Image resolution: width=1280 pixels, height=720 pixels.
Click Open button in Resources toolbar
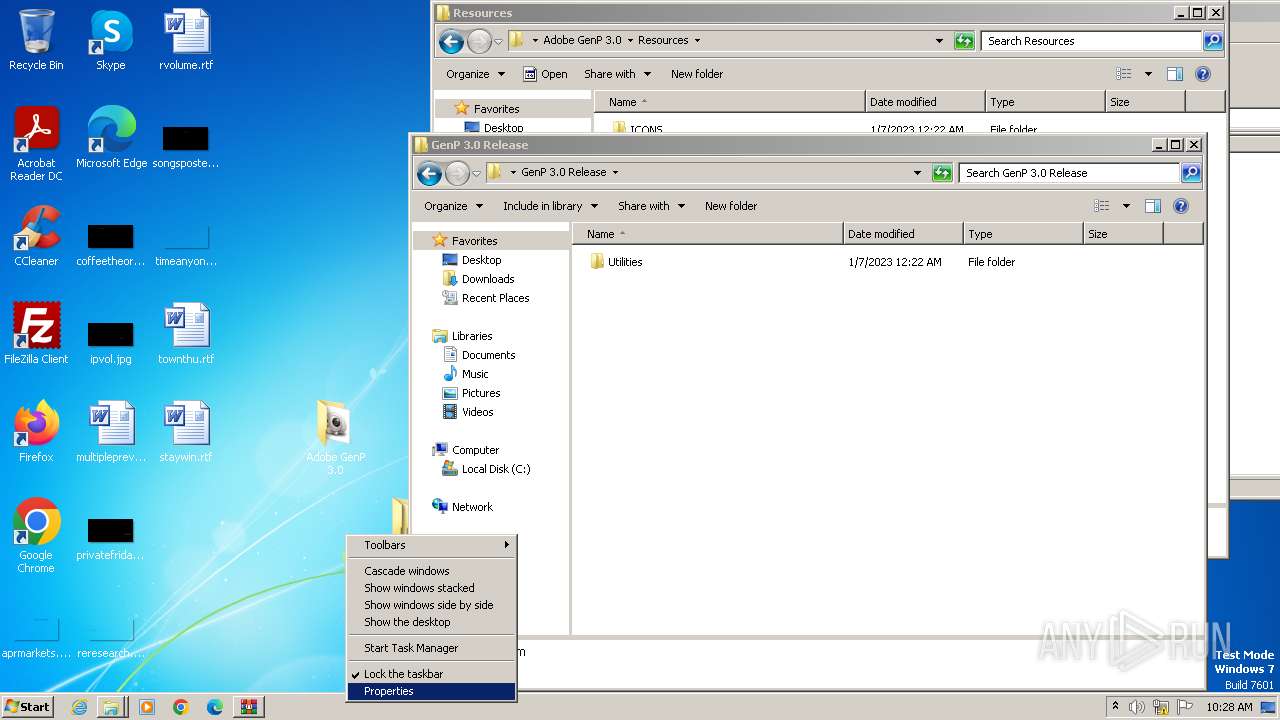coord(545,74)
